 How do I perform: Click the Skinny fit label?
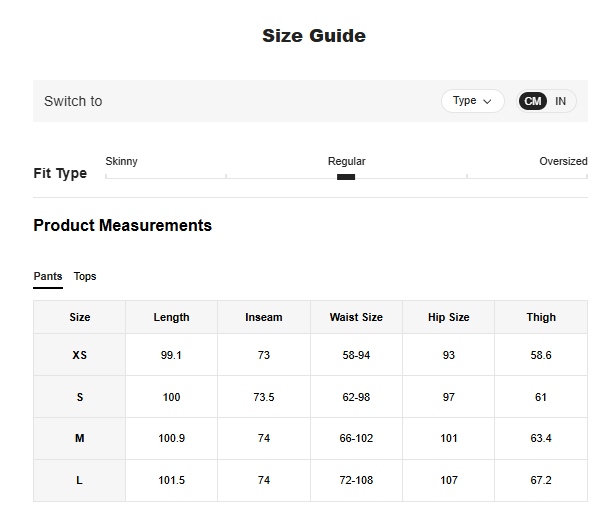coord(122,161)
